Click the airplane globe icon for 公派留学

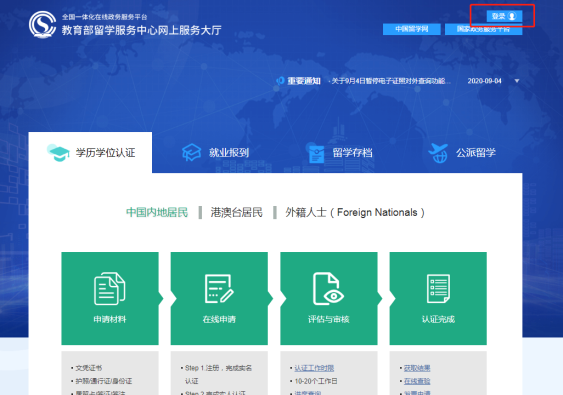(438, 153)
